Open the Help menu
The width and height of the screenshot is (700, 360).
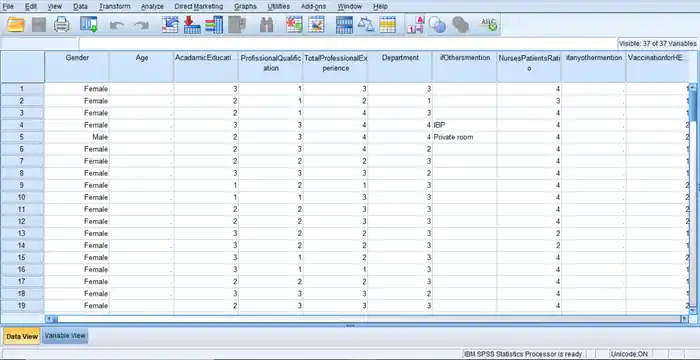[380, 7]
